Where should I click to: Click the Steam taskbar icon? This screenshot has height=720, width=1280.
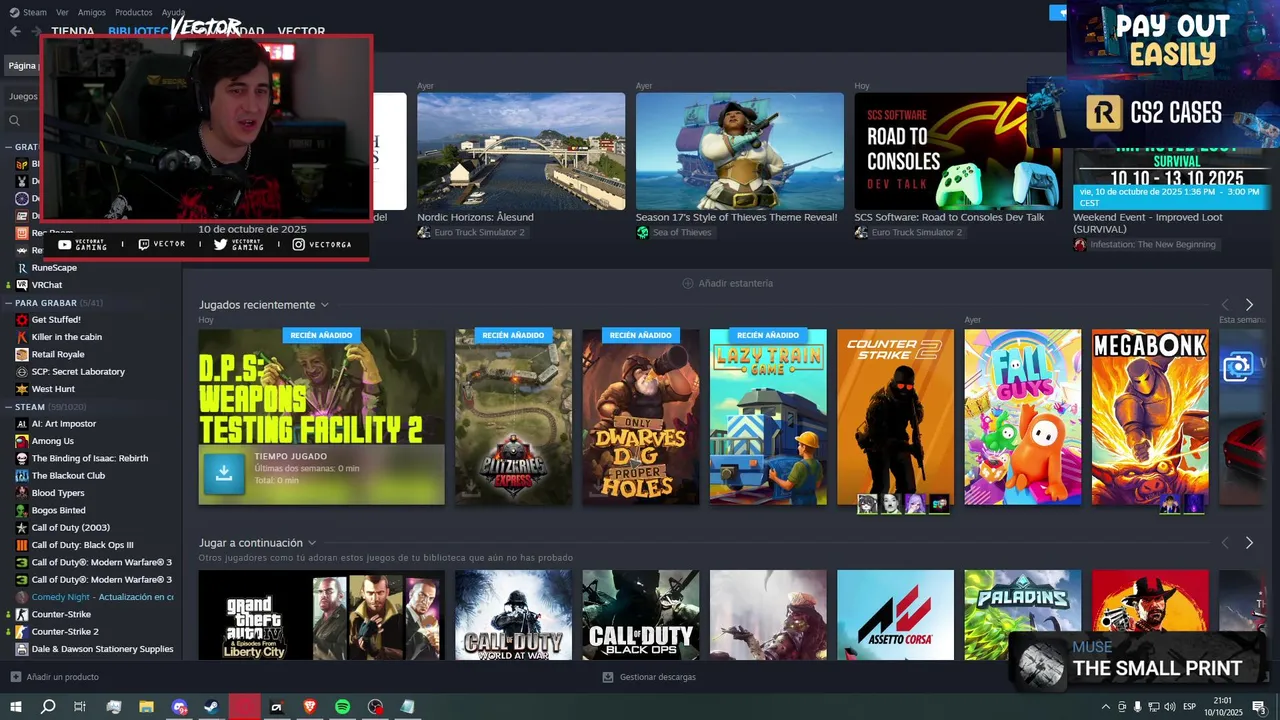tap(212, 707)
